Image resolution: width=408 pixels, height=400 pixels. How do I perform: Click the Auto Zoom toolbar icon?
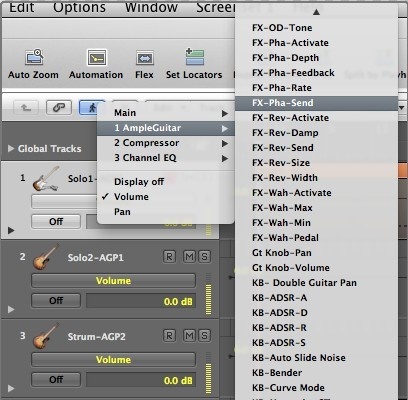click(34, 57)
